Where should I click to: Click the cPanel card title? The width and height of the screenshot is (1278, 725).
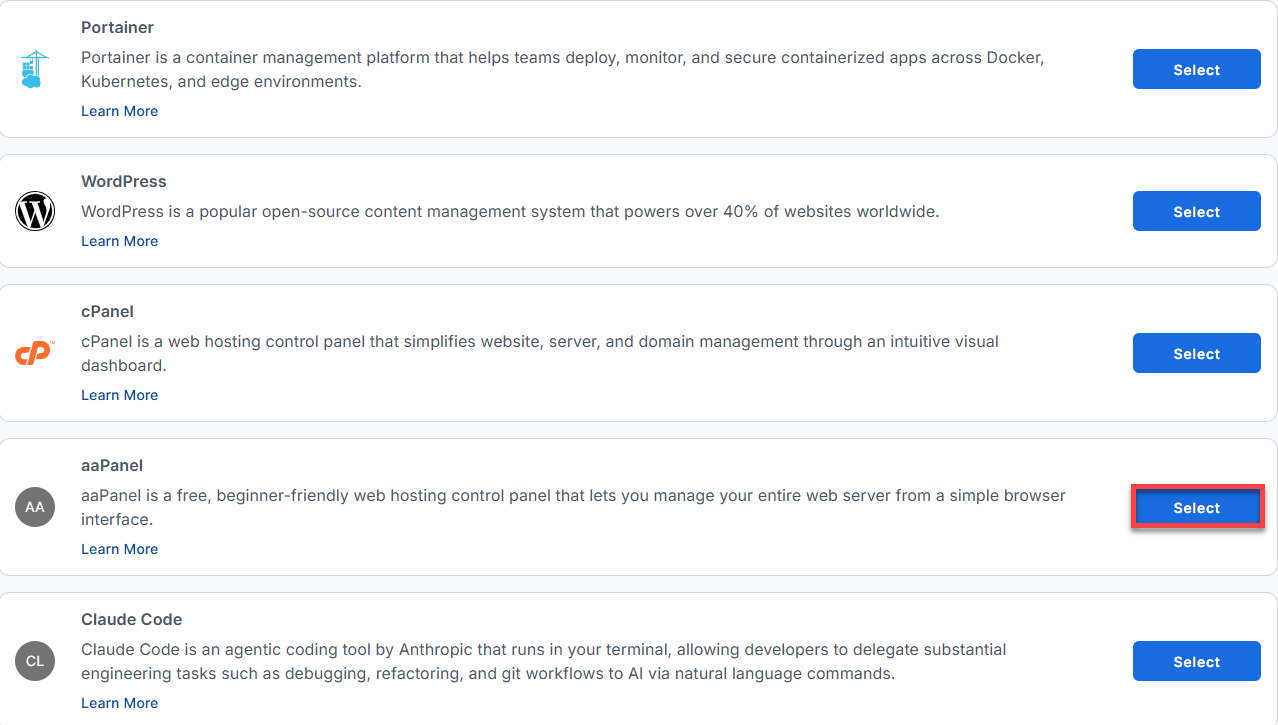[x=107, y=311]
